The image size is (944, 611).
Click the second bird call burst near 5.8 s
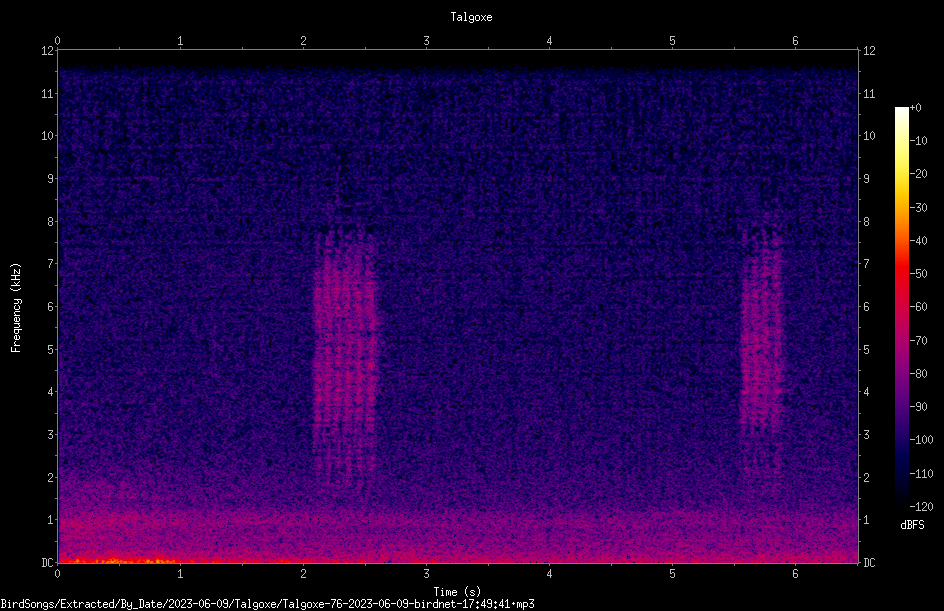click(762, 349)
